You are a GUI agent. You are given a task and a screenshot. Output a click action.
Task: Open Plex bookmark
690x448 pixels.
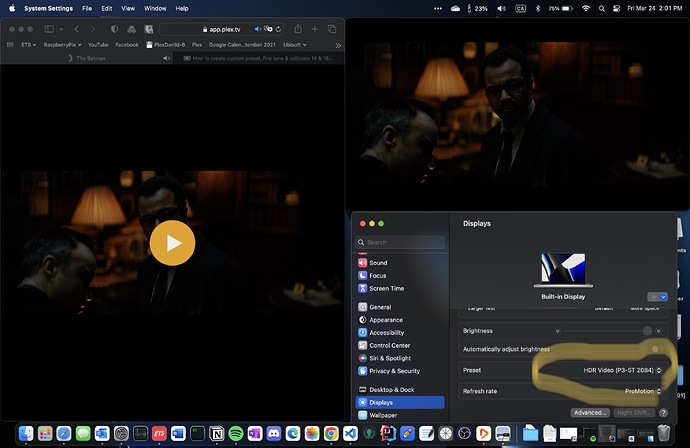(197, 45)
